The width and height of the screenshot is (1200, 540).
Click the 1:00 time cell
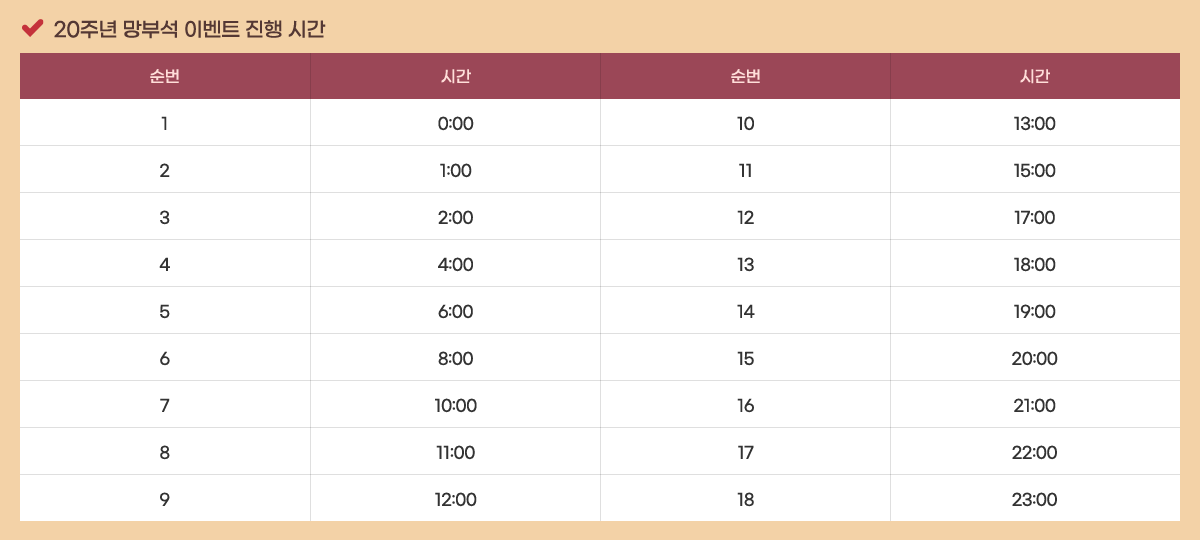[x=455, y=171]
